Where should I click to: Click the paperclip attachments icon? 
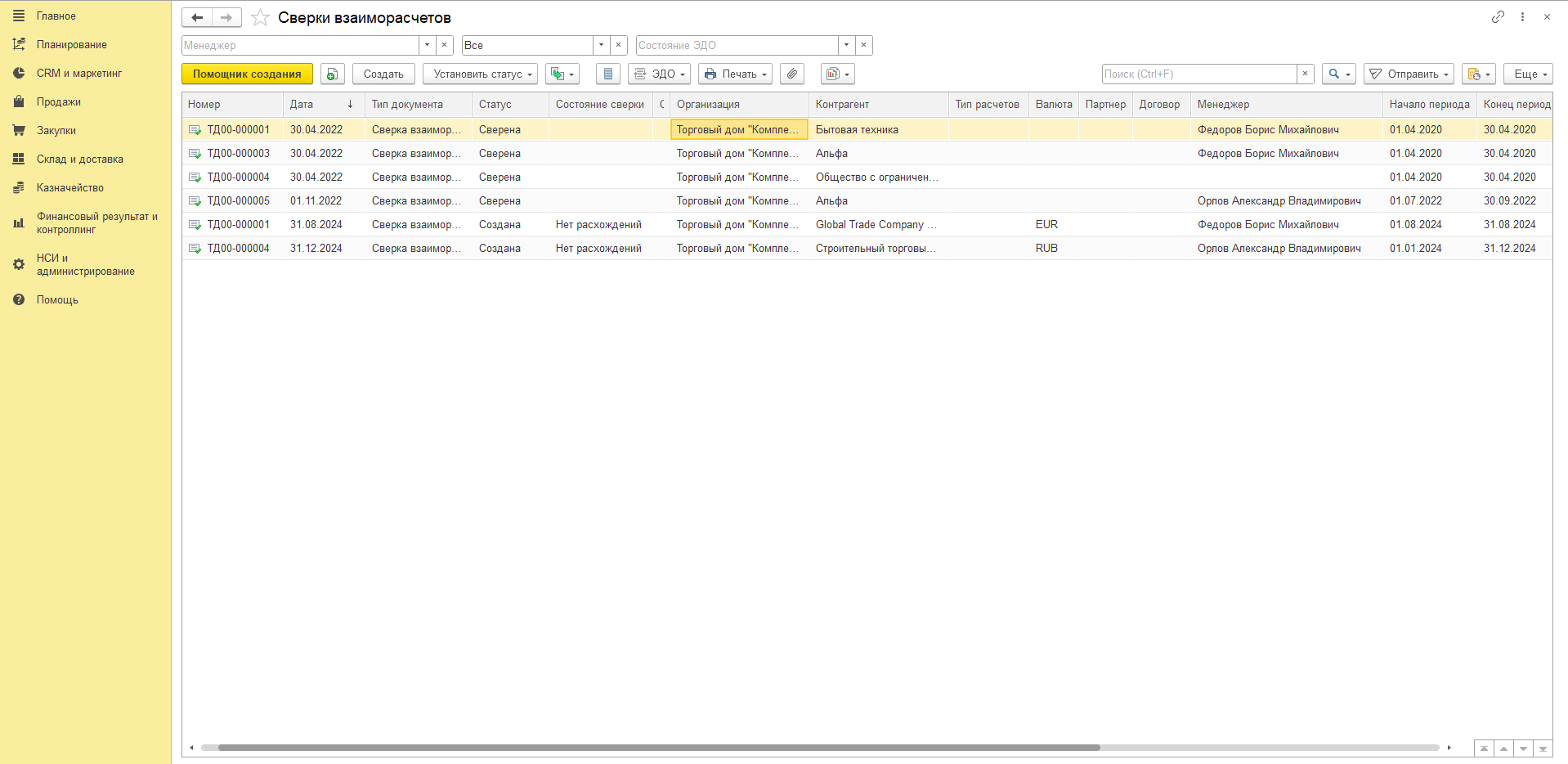pyautogui.click(x=792, y=74)
